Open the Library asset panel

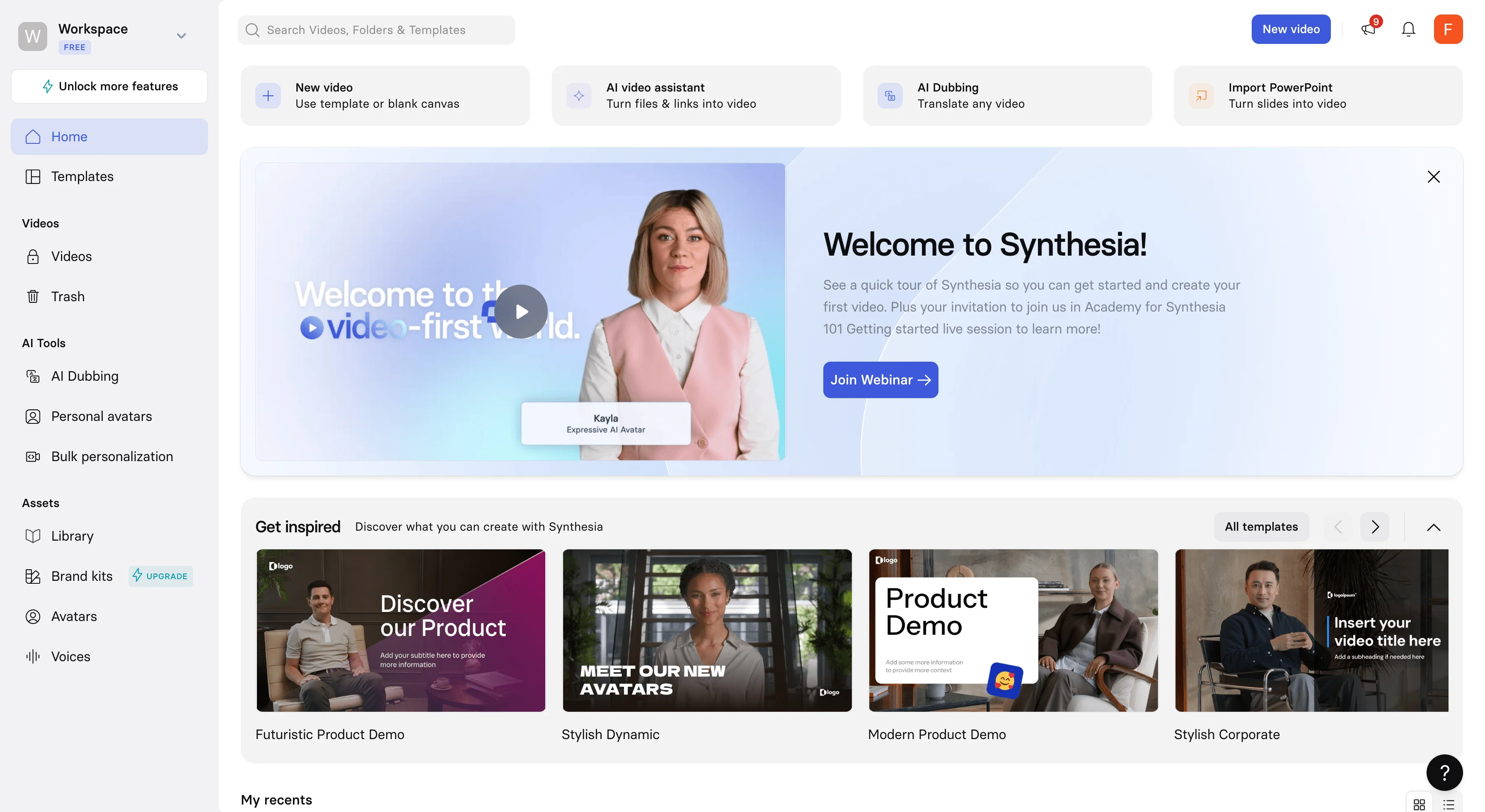click(x=72, y=535)
